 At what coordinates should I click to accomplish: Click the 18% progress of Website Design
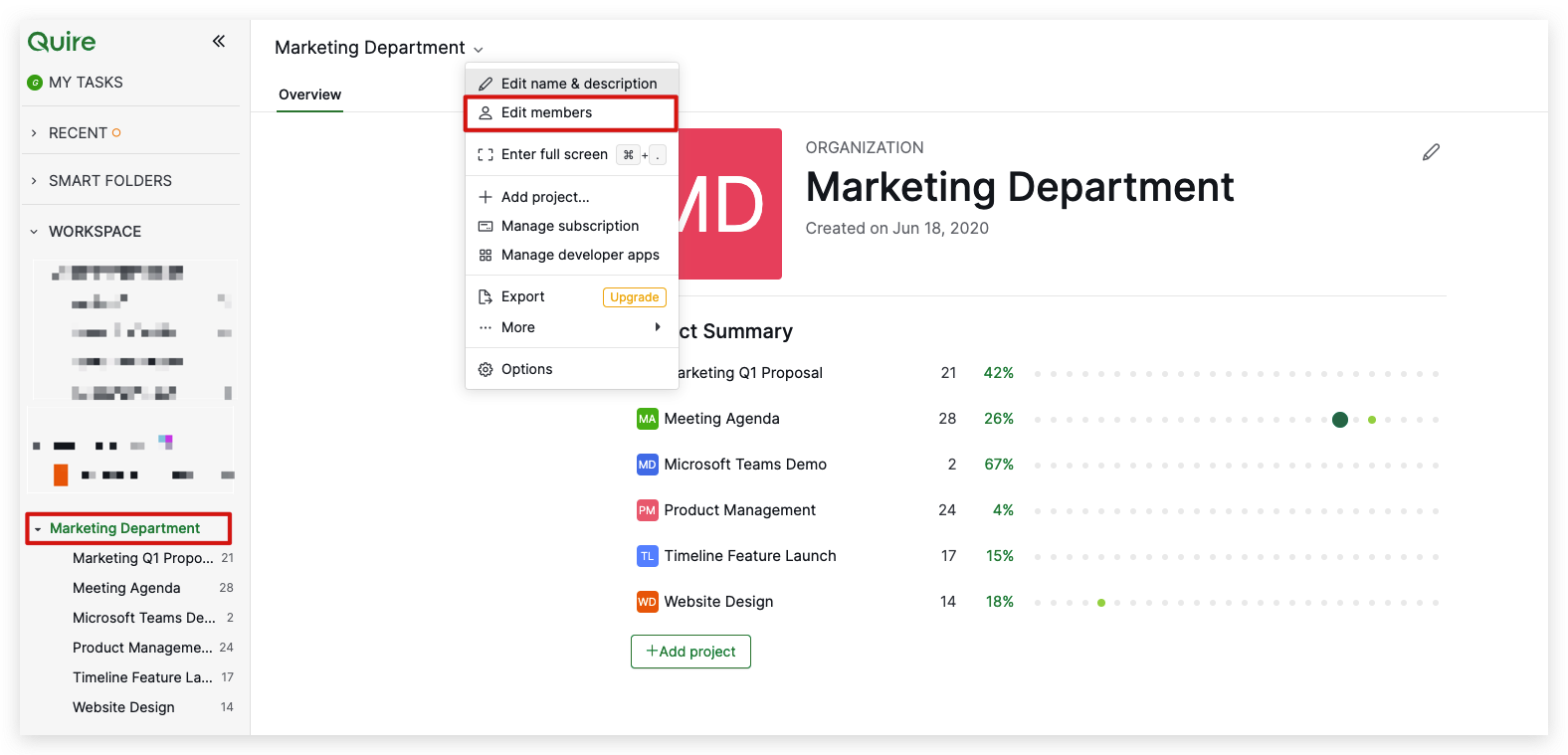tap(1000, 602)
